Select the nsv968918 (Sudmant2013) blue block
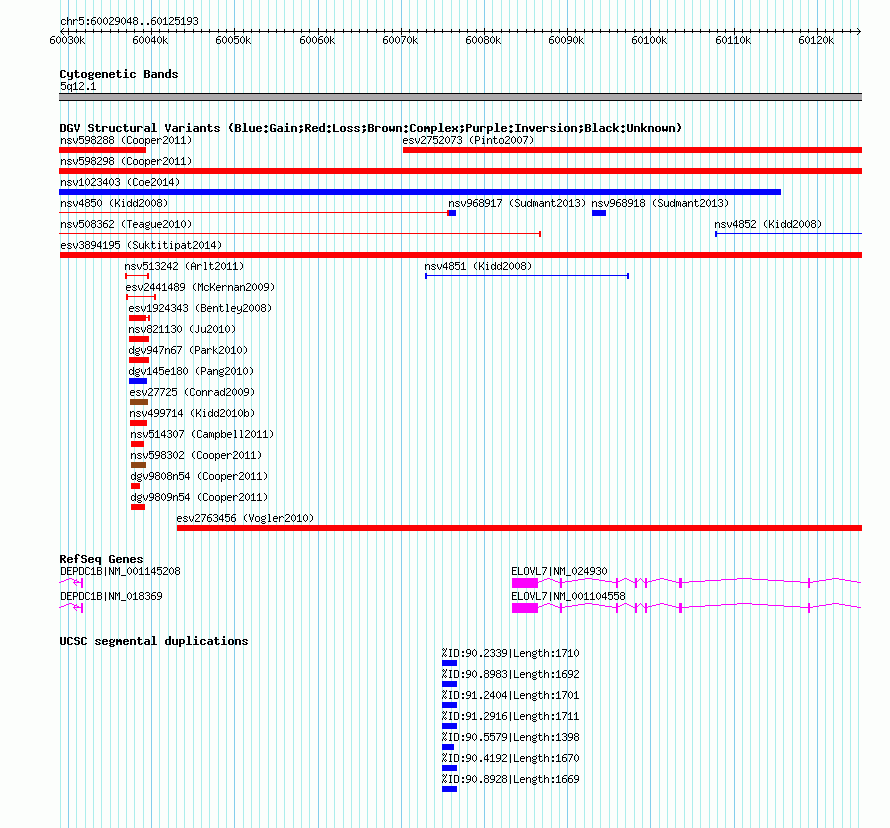The width and height of the screenshot is (890, 828). coord(599,213)
